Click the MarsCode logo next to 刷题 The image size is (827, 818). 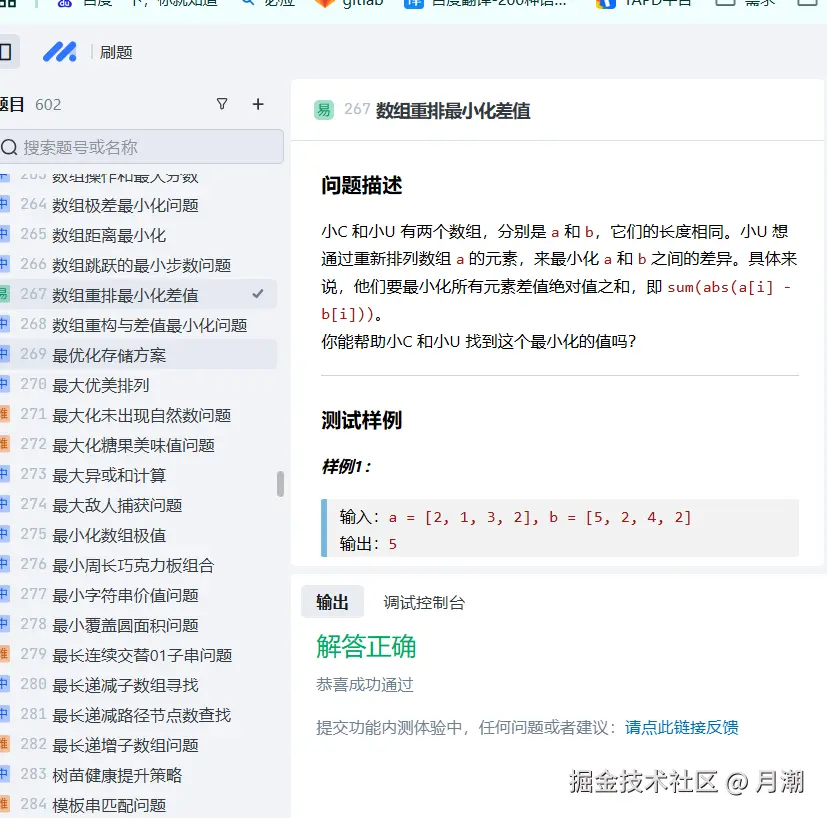pos(60,50)
